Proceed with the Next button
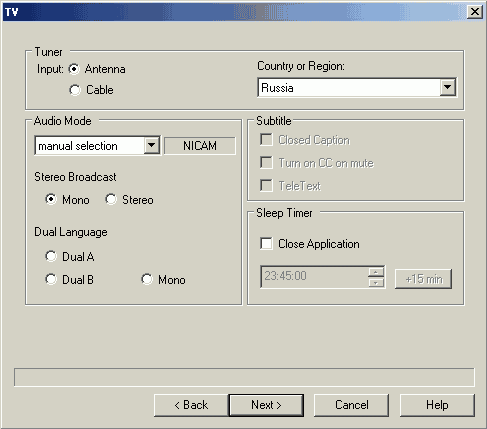 pyautogui.click(x=266, y=405)
